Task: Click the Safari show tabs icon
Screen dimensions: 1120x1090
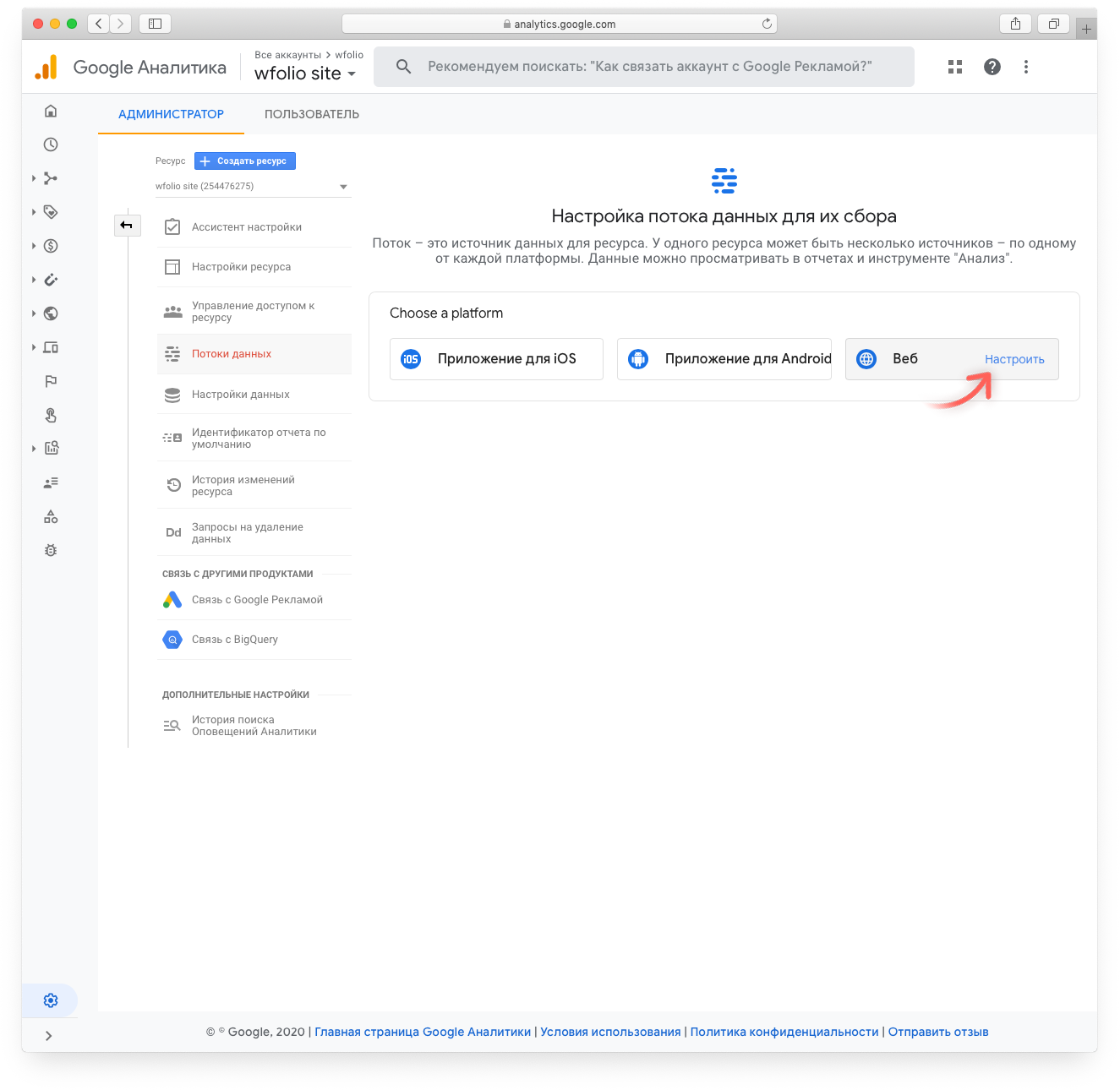Action: click(1053, 24)
